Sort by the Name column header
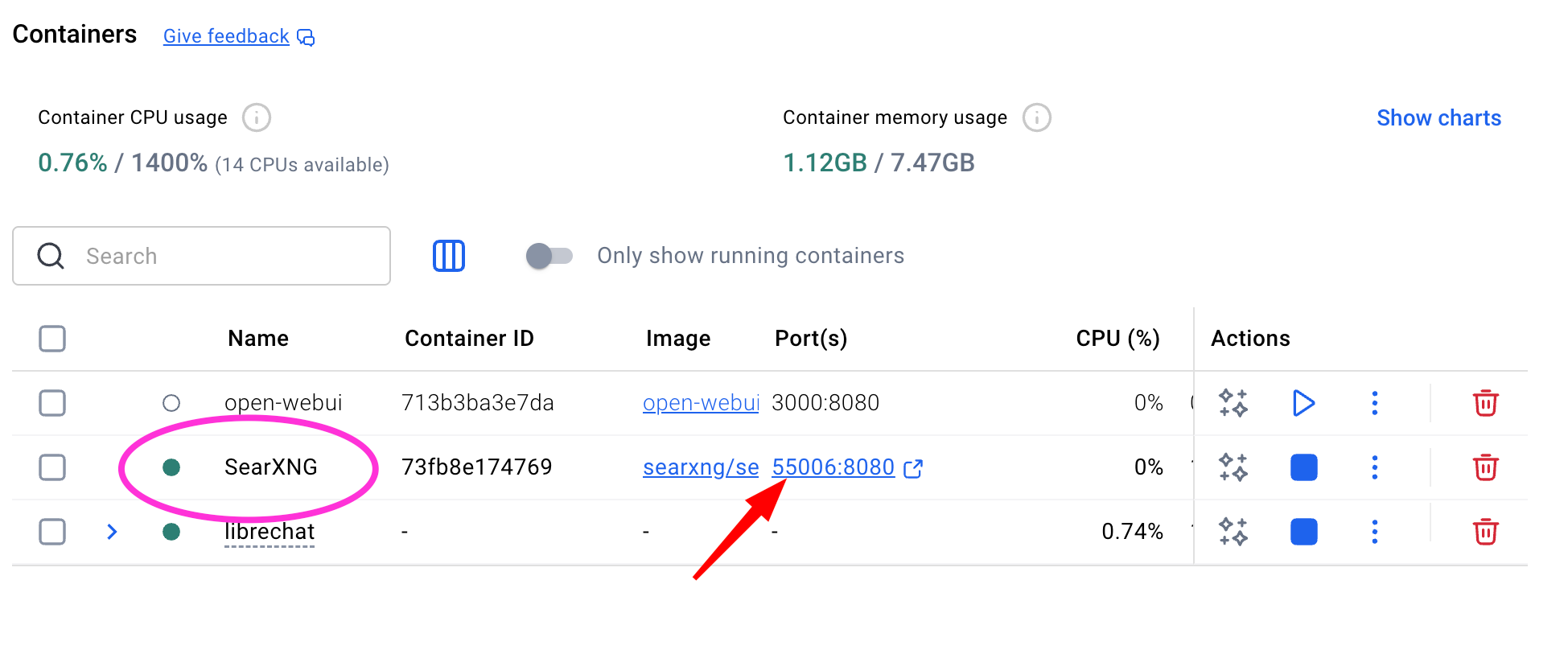 tap(258, 339)
